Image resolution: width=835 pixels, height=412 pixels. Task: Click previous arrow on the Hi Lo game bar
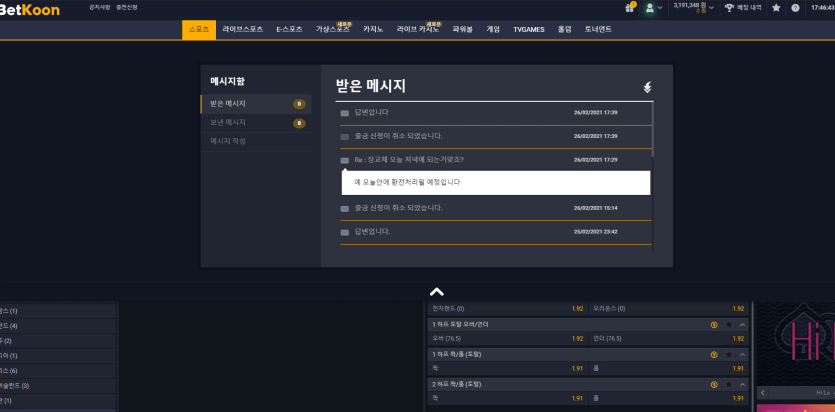click(763, 393)
